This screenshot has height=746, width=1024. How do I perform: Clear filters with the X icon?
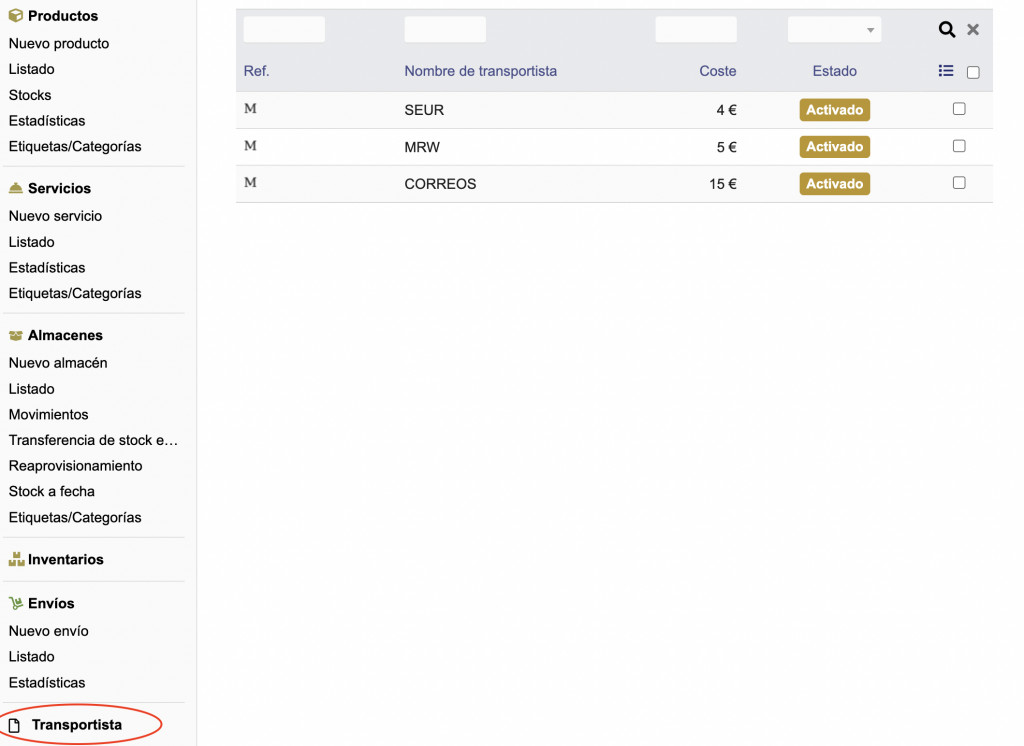[973, 30]
